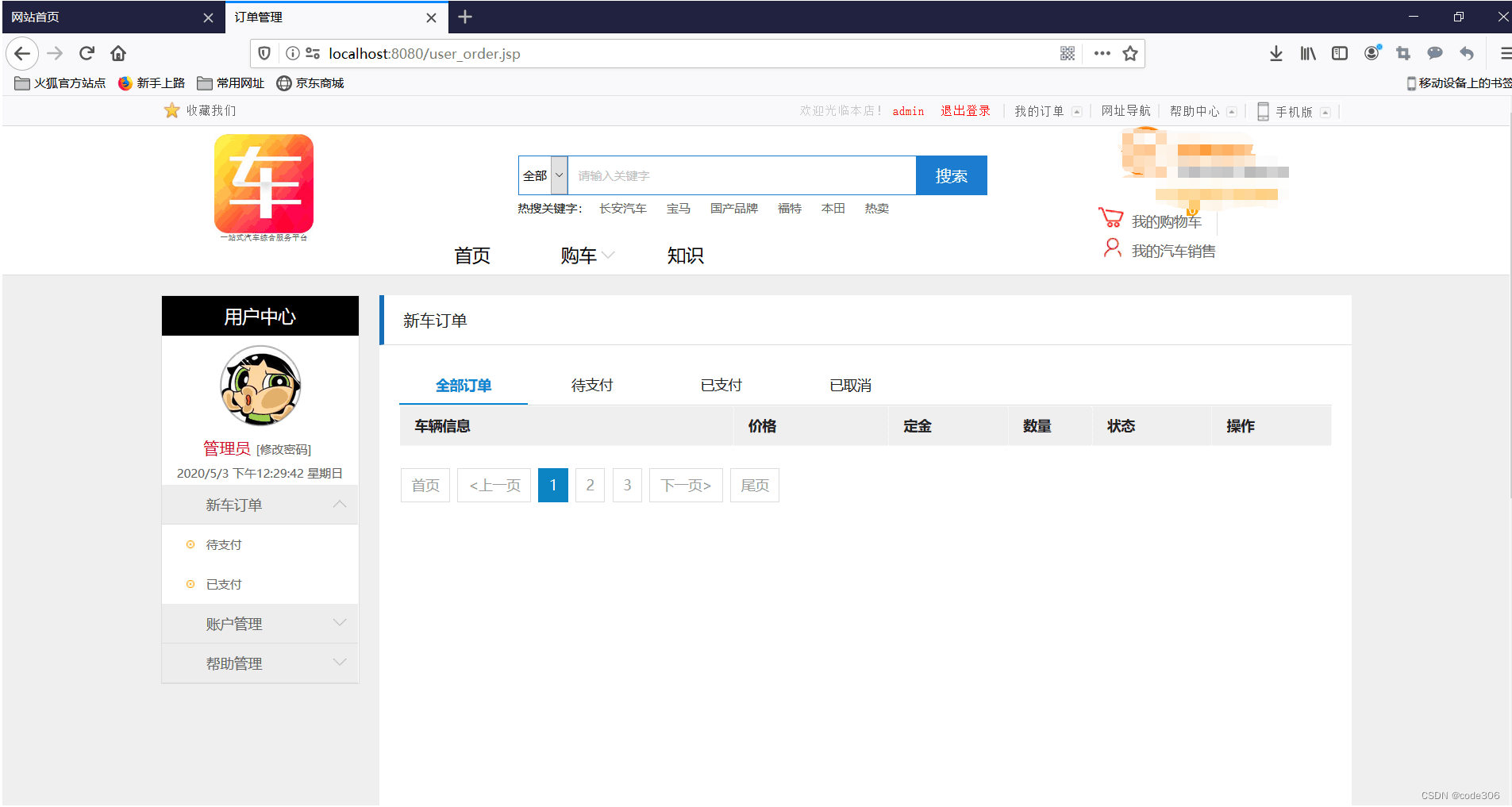Click hot keyword 国产品牌

(733, 209)
